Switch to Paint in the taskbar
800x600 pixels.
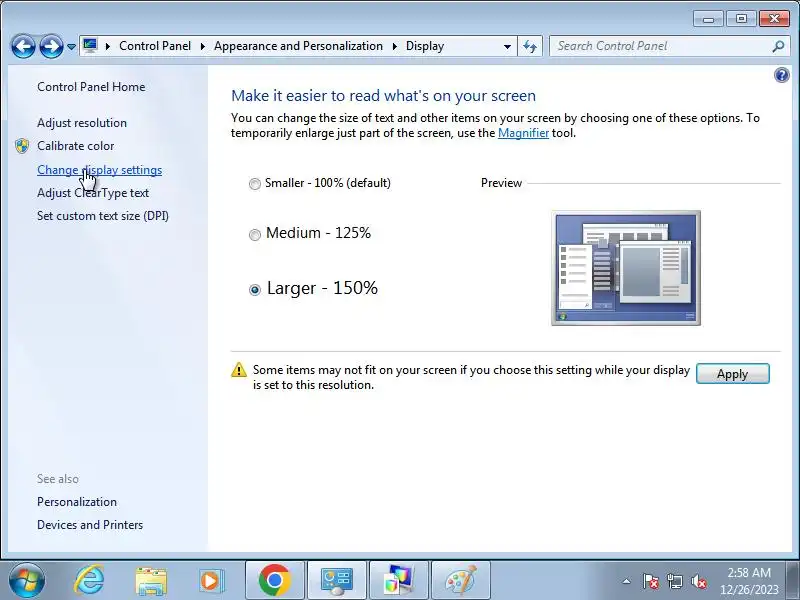pyautogui.click(x=461, y=581)
